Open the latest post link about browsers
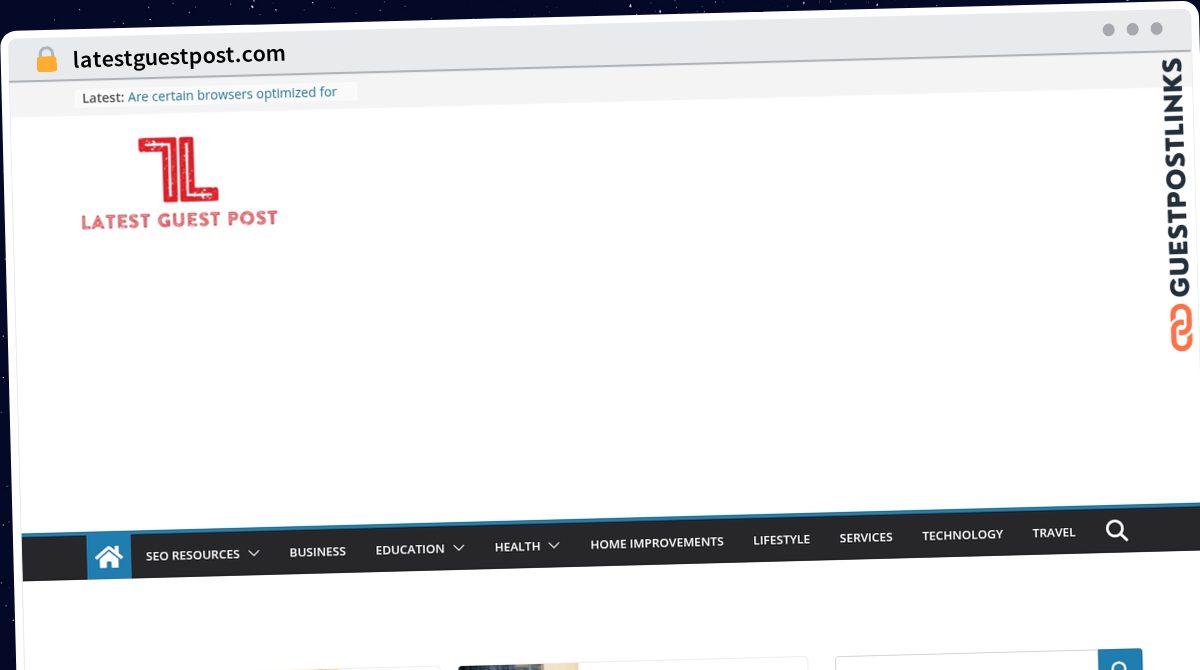The width and height of the screenshot is (1200, 670). (233, 94)
